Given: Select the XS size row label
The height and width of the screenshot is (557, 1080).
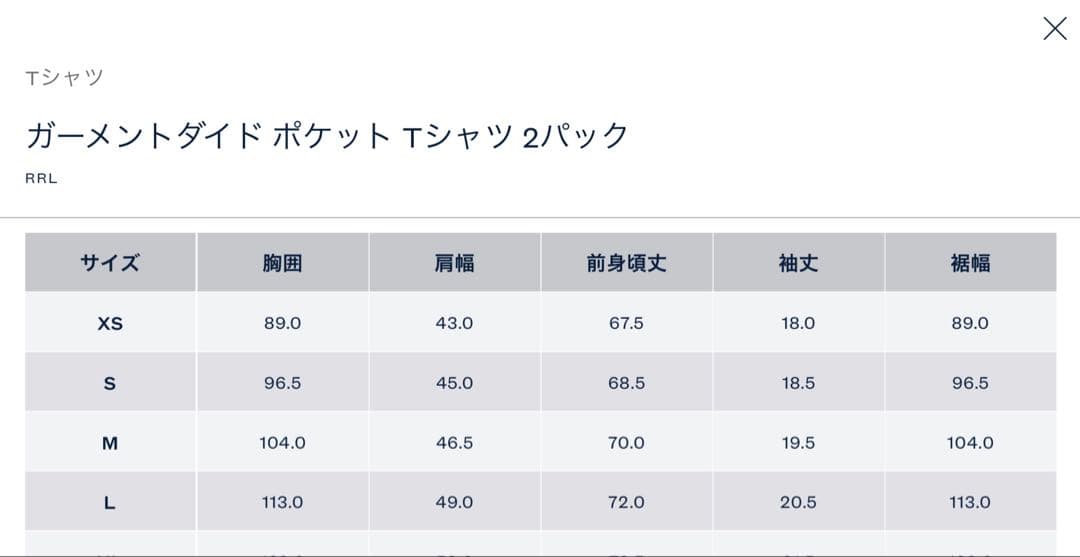Looking at the screenshot, I should pyautogui.click(x=110, y=323).
